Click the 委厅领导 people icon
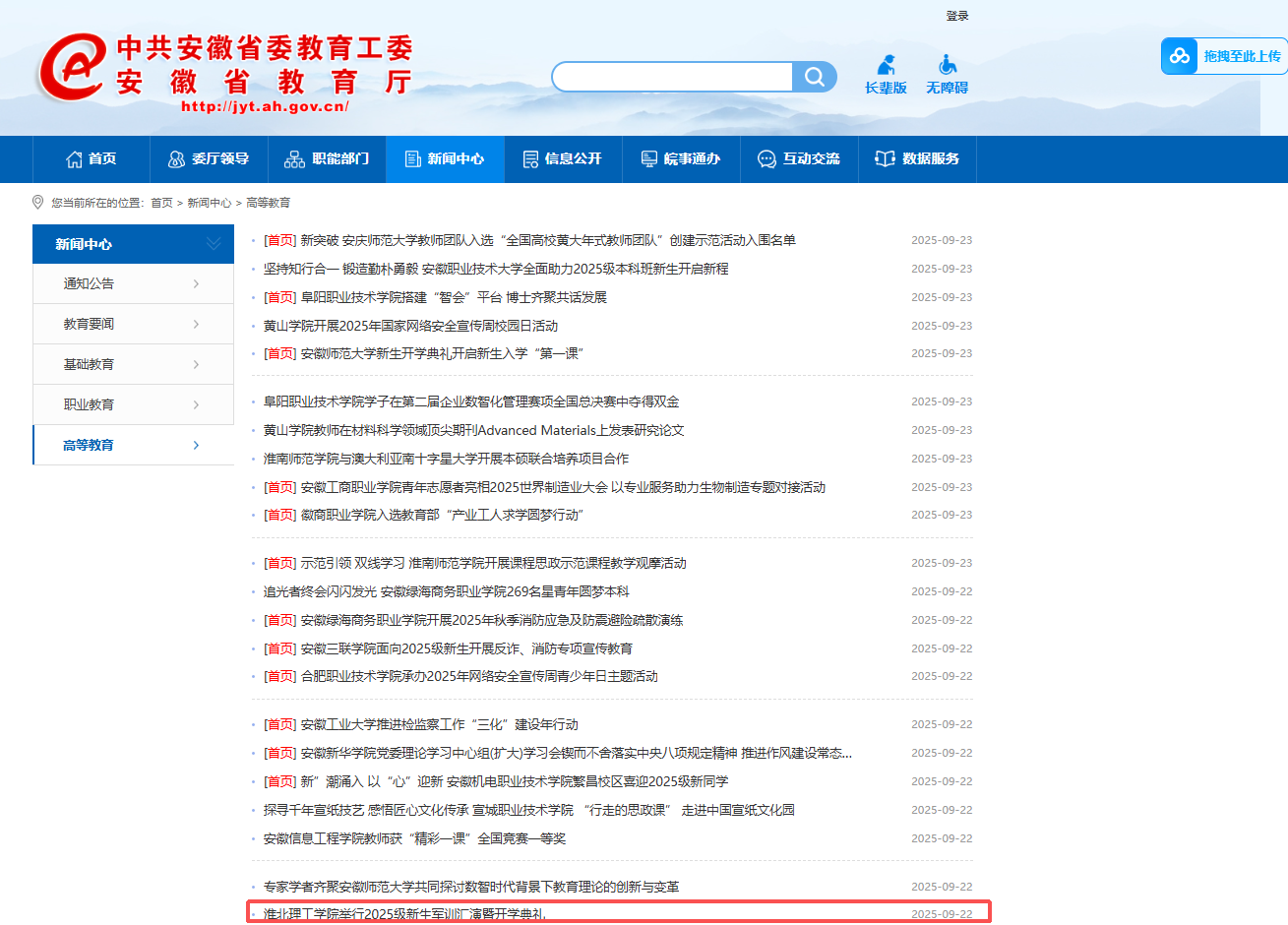Image resolution: width=1288 pixels, height=925 pixels. [177, 159]
